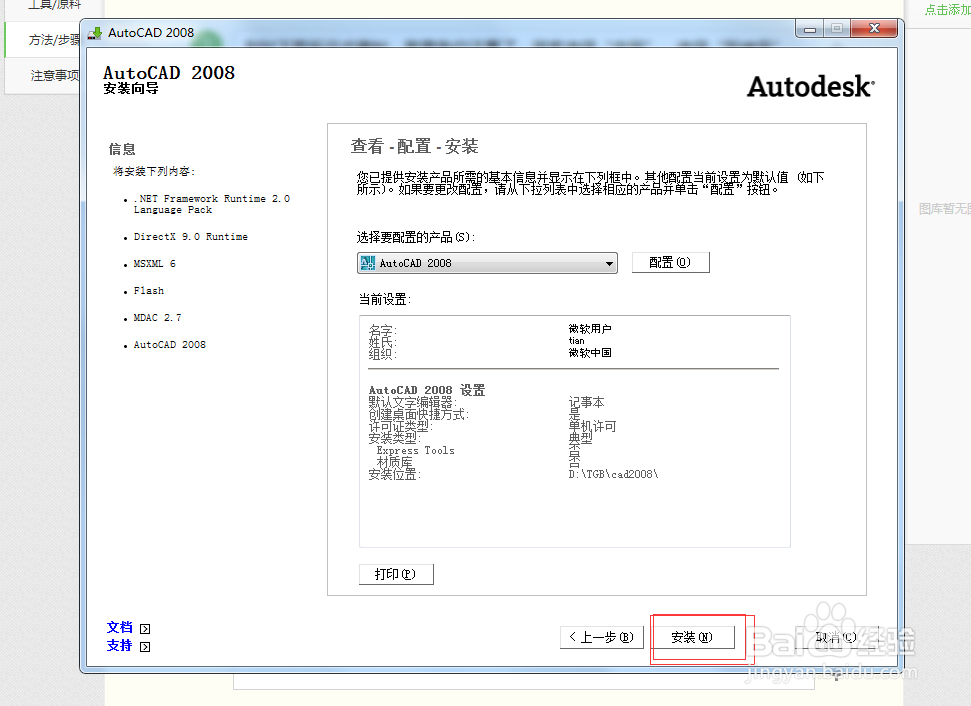The image size is (971, 706).
Task: Click the 微软中国 organization value
Action: pyautogui.click(x=590, y=352)
